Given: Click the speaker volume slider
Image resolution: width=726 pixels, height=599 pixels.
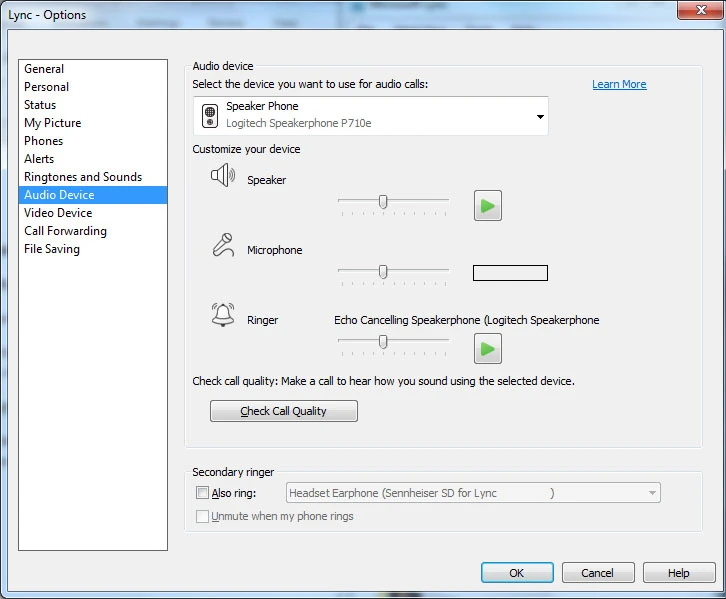Looking at the screenshot, I should point(383,202).
